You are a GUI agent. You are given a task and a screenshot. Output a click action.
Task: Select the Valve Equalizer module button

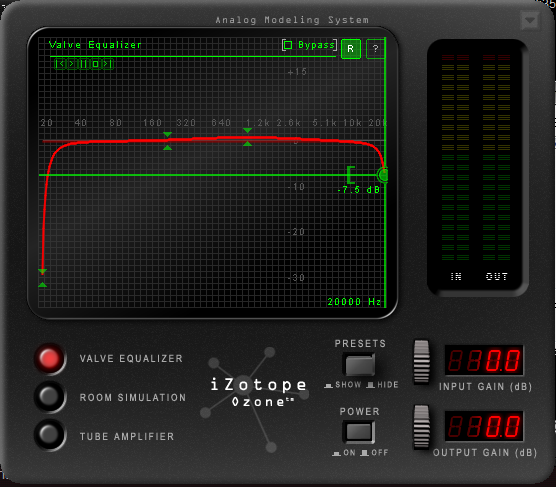click(50, 358)
